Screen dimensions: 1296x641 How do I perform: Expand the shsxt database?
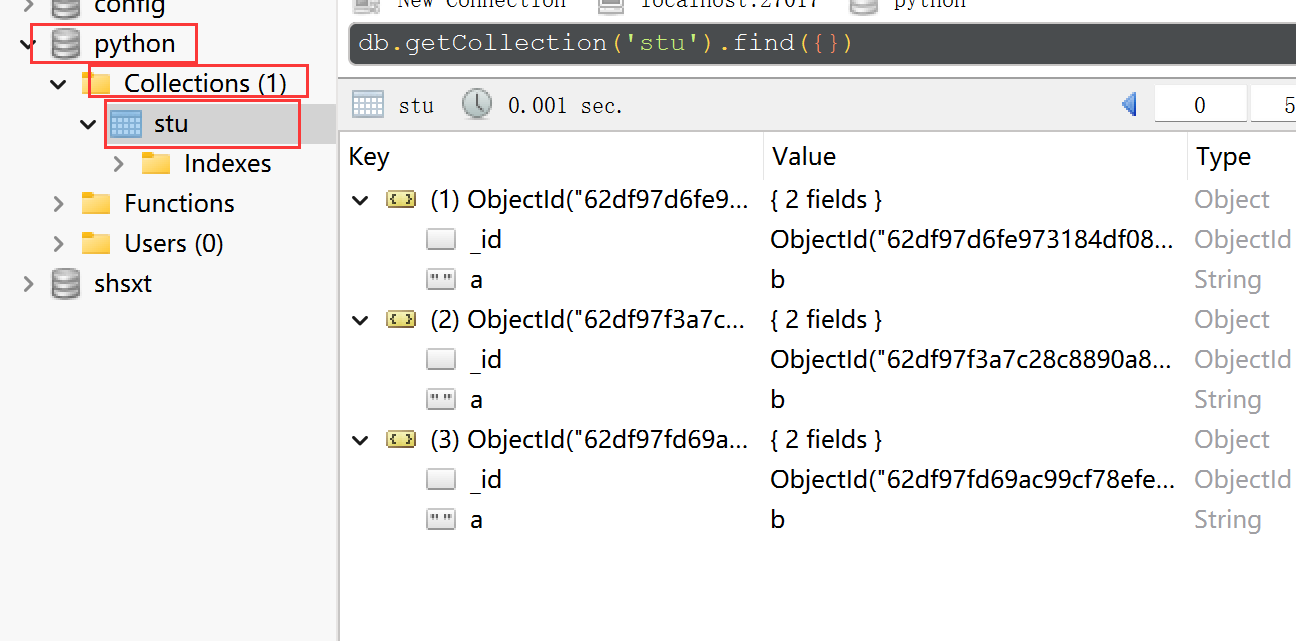point(27,284)
